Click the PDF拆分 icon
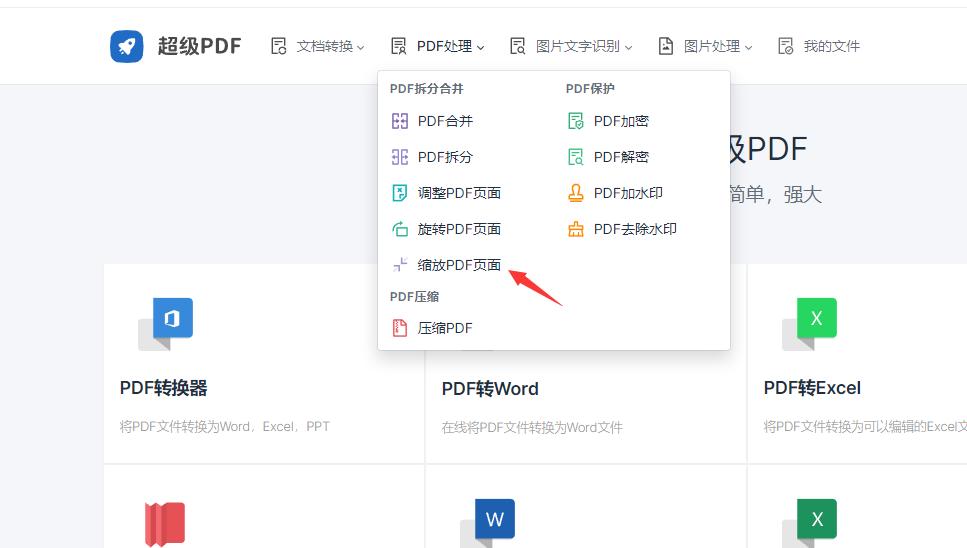 [x=400, y=157]
